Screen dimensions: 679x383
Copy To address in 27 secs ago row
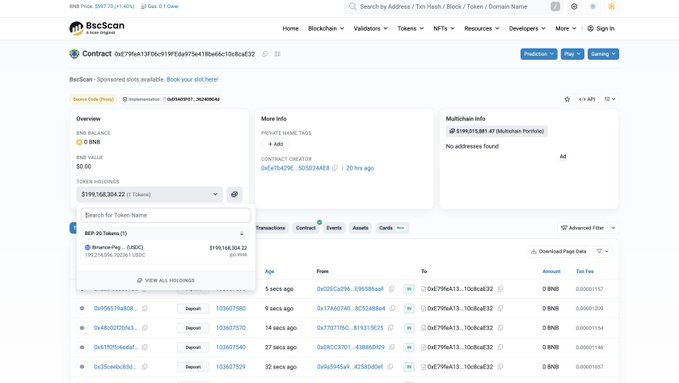(500, 347)
